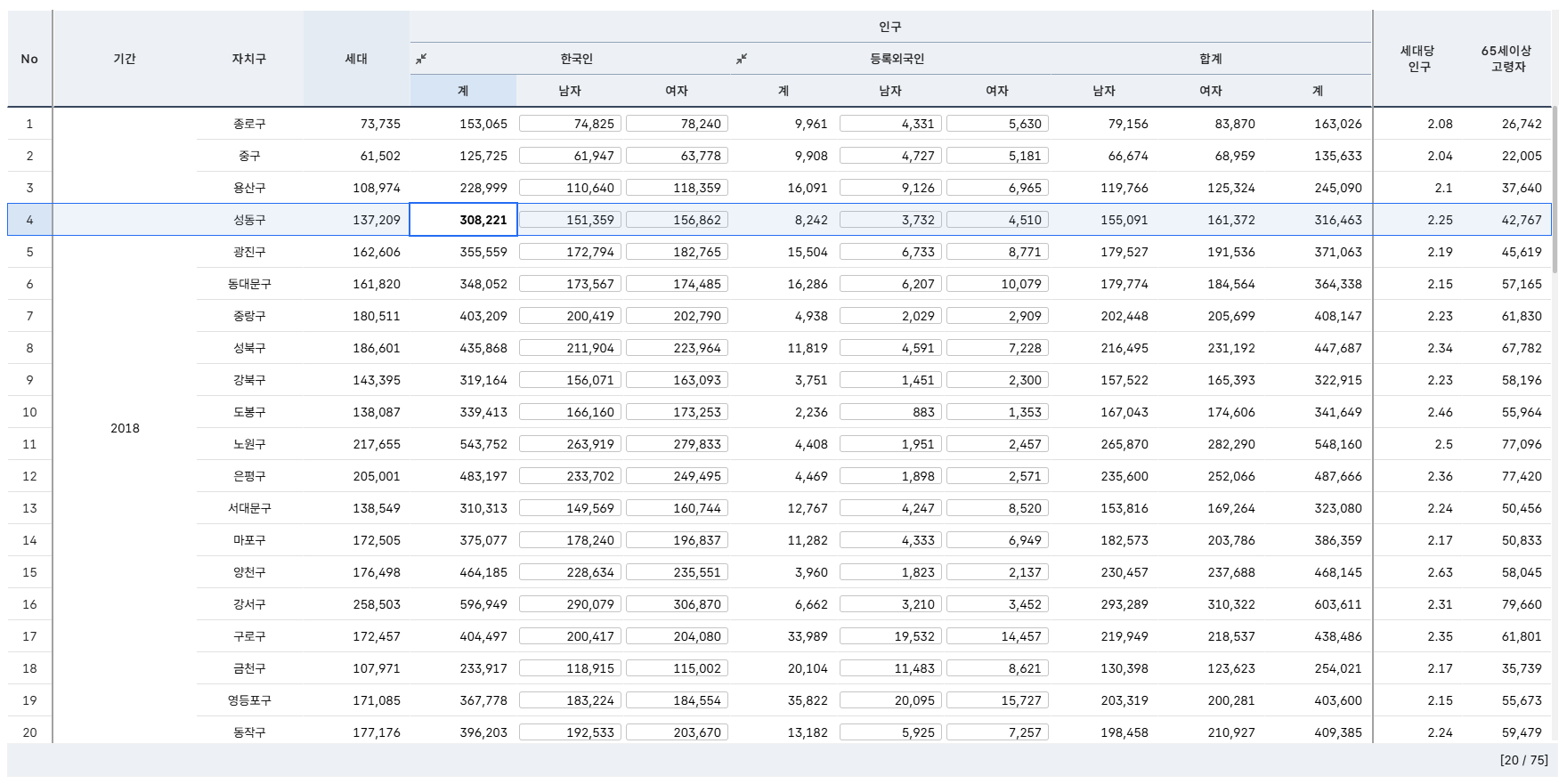Click 영등포구 foreign male field 20,095
This screenshot has width=1567, height=784.
[x=890, y=700]
